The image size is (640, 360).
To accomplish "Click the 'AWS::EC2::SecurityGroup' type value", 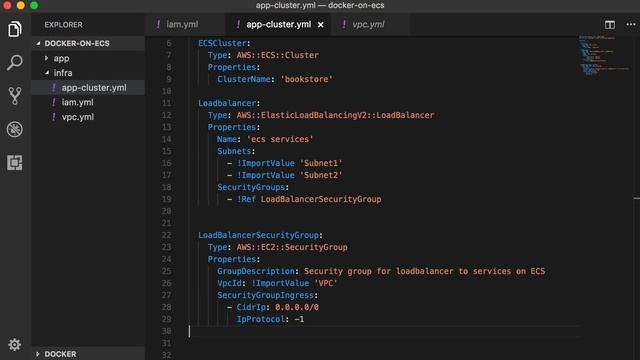I will pyautogui.click(x=292, y=247).
